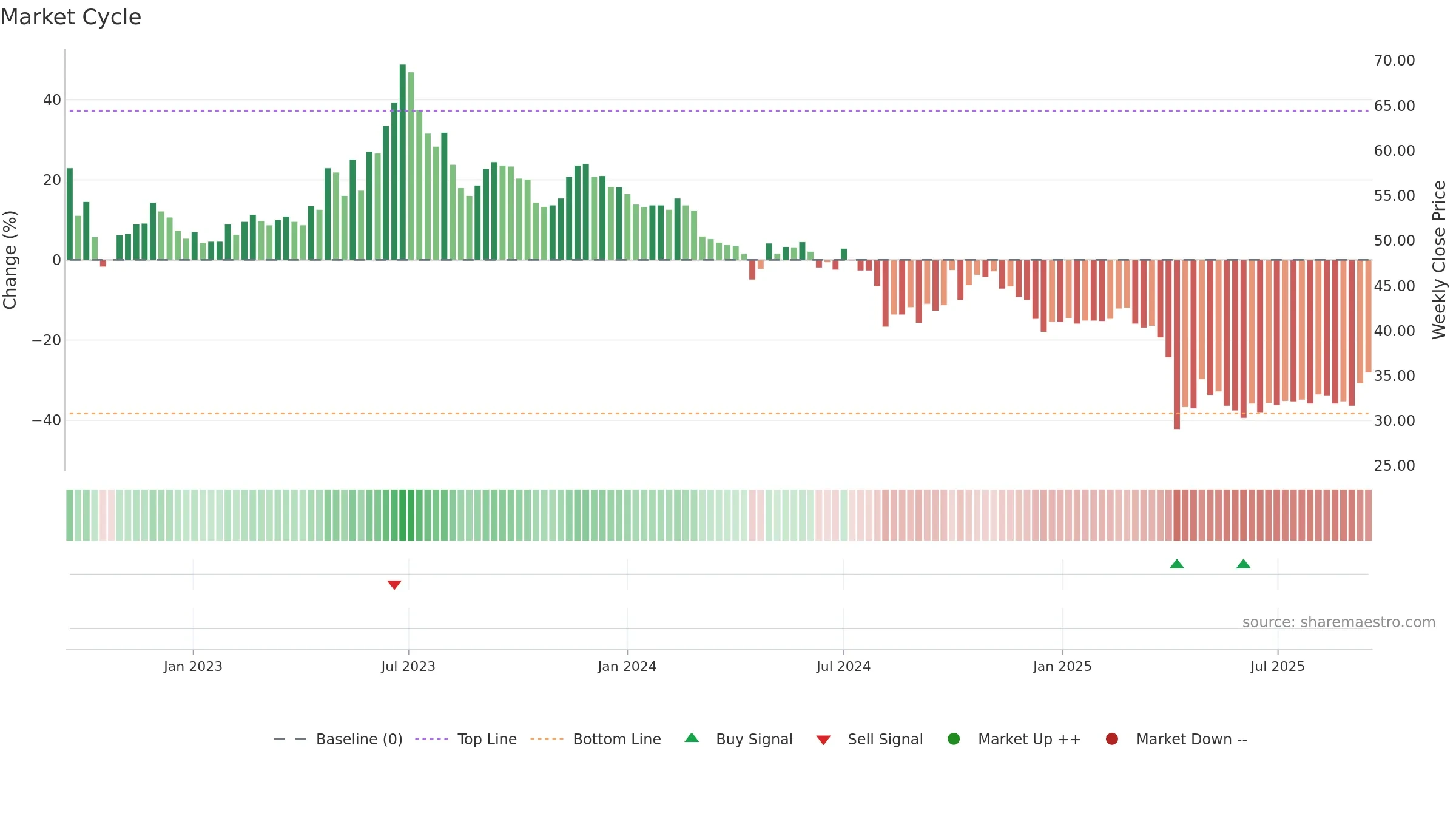
Task: Click the Baseline (0) legend entry
Action: pos(338,739)
